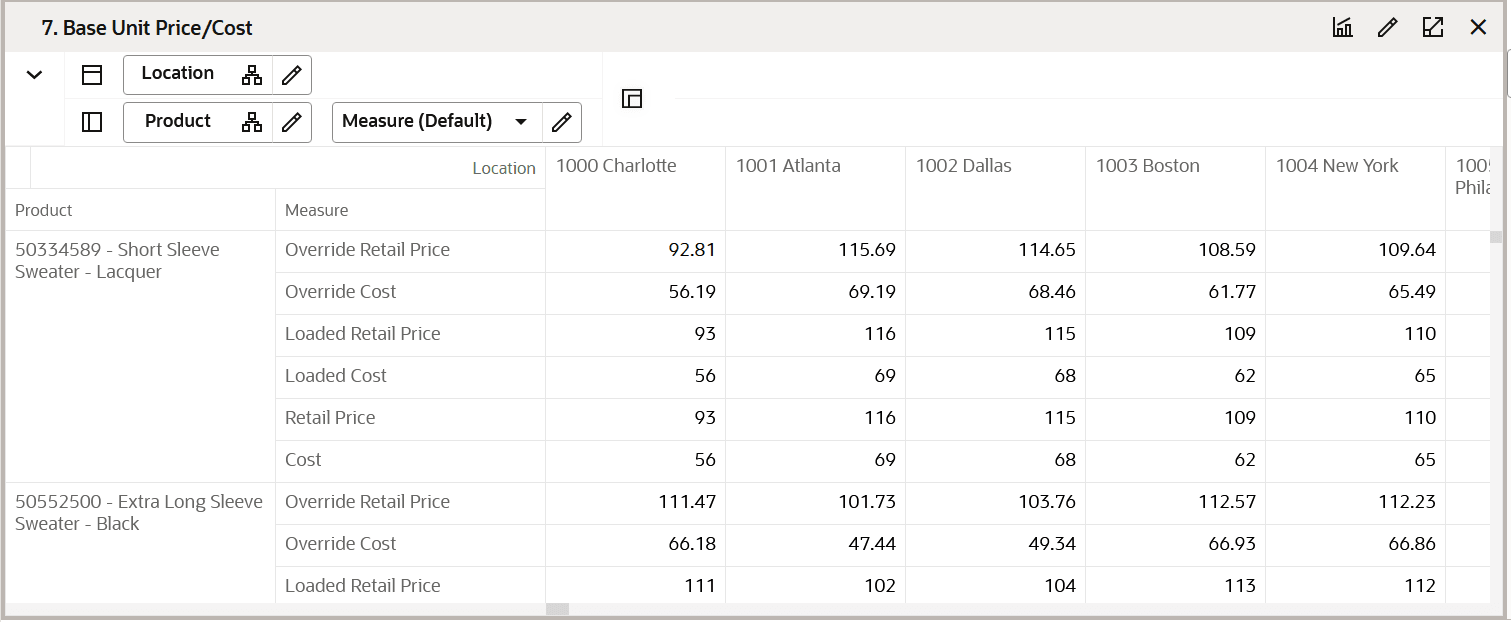Click the hierarchy icon next to Product
Image resolution: width=1511 pixels, height=622 pixels.
point(252,121)
